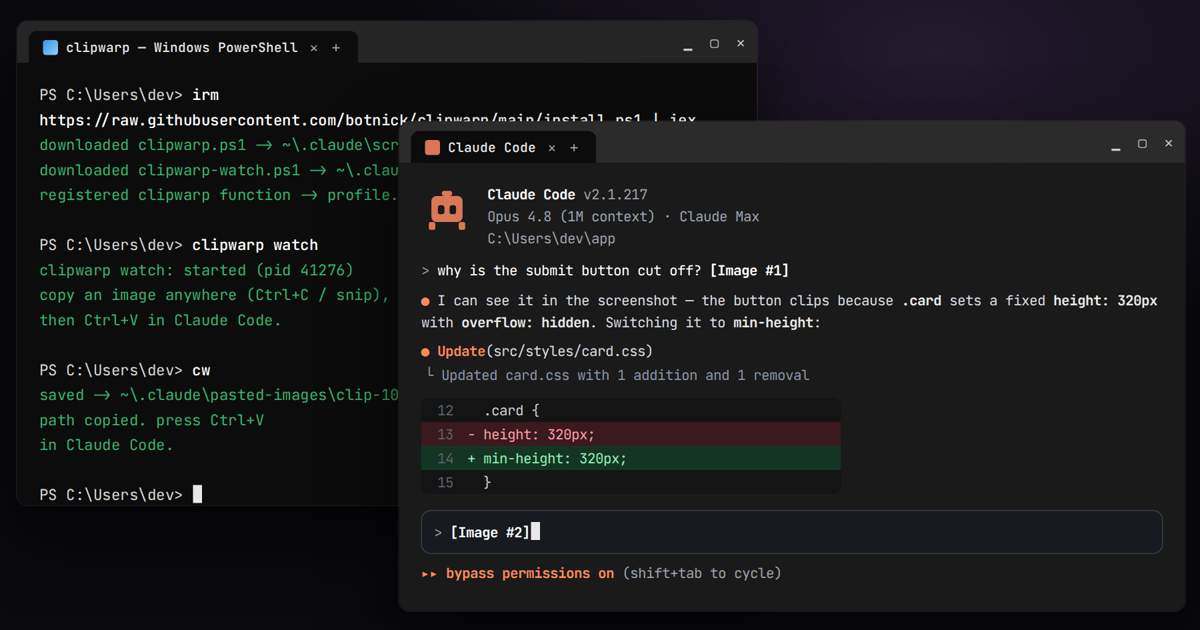Click 'saved → ~\.claude\pasted-images' line
The height and width of the screenshot is (630, 1200).
point(219,395)
